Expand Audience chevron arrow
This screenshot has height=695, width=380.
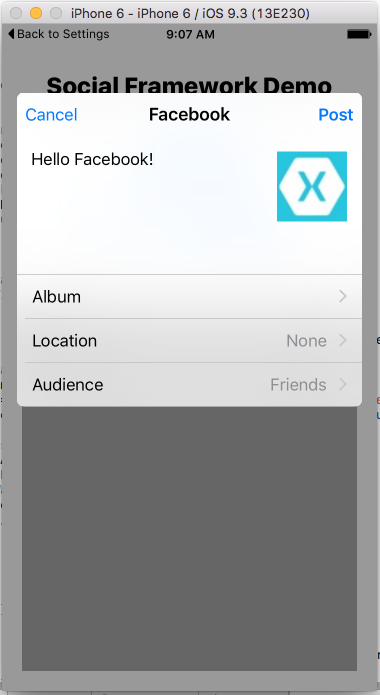click(x=343, y=384)
